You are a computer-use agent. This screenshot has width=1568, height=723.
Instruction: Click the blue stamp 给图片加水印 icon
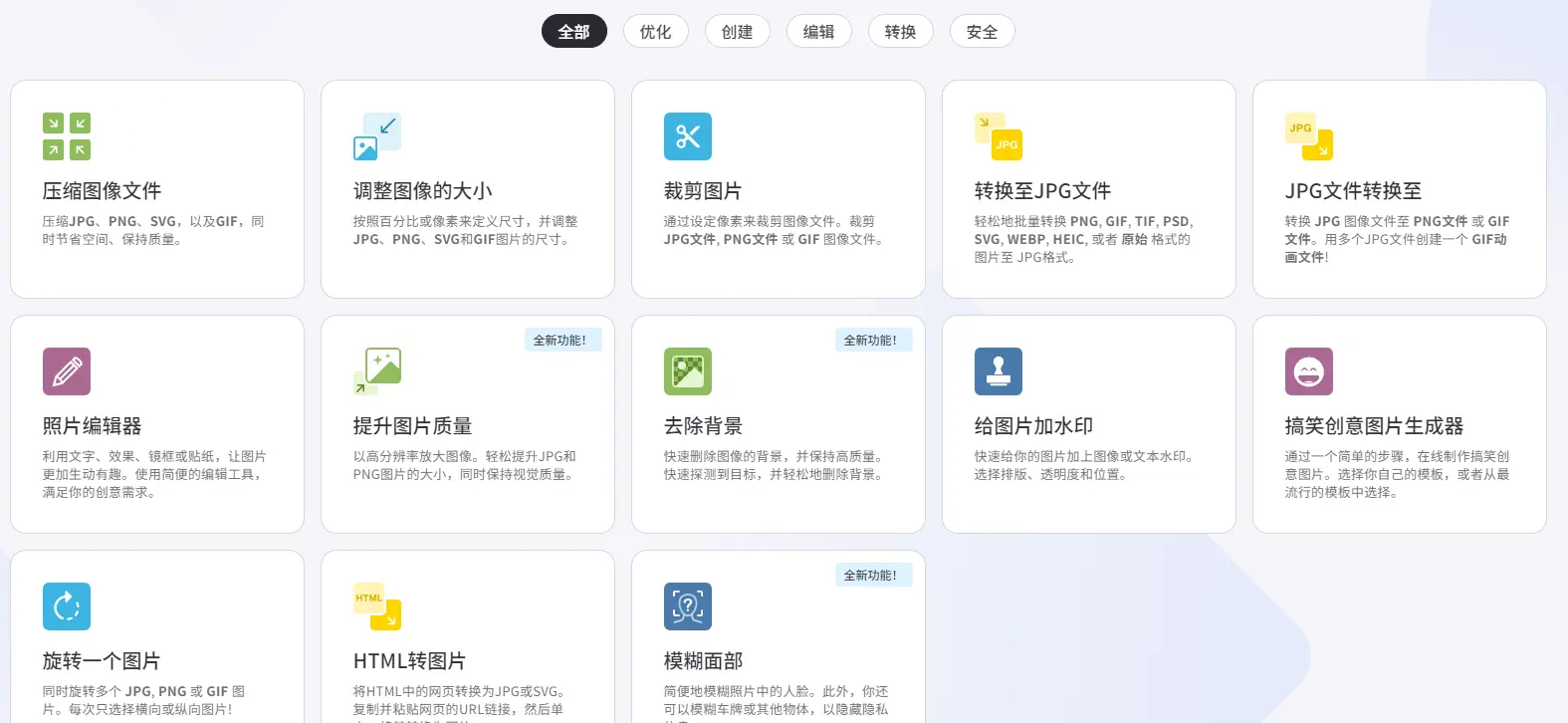coord(999,371)
